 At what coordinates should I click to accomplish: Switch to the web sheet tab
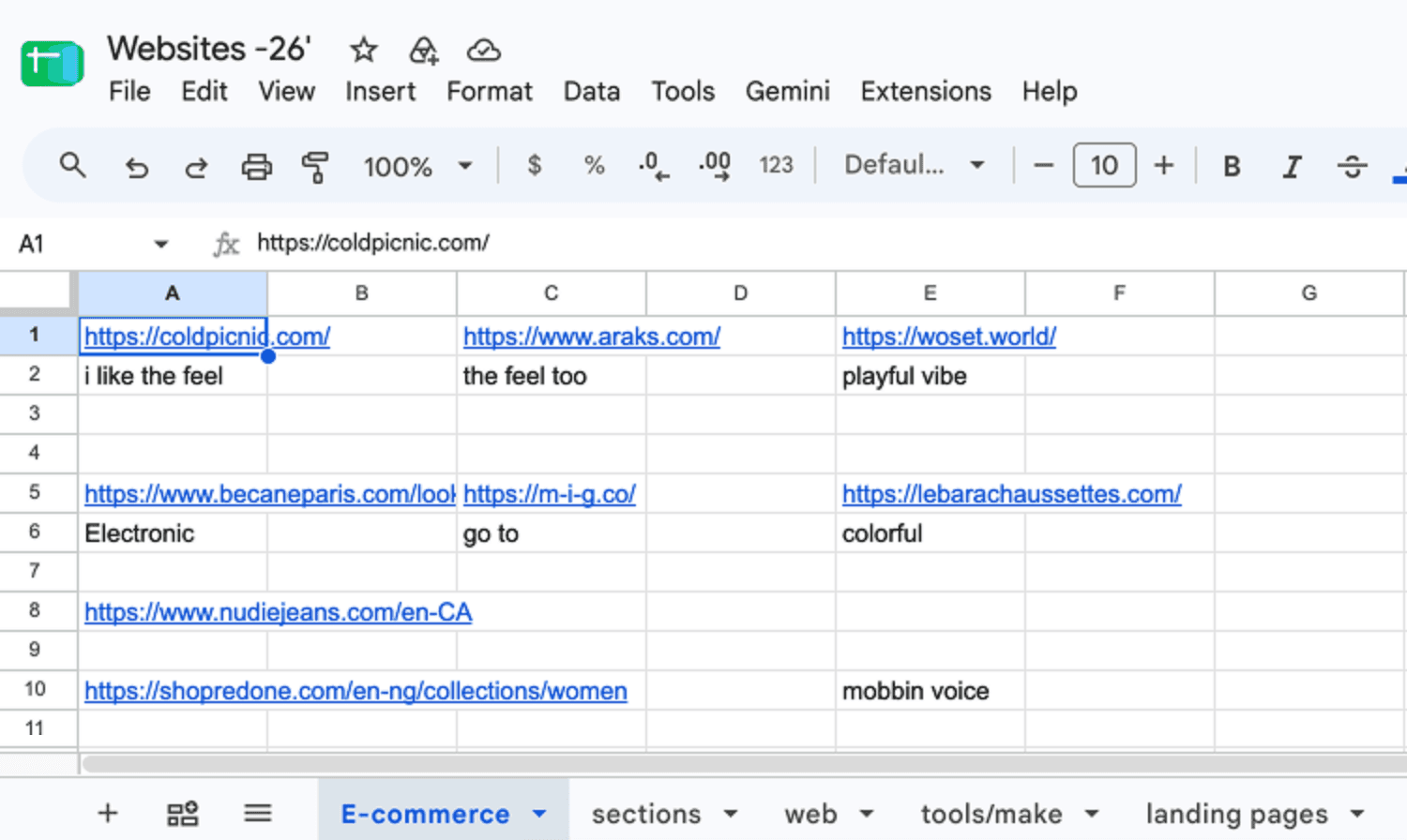pyautogui.click(x=810, y=814)
